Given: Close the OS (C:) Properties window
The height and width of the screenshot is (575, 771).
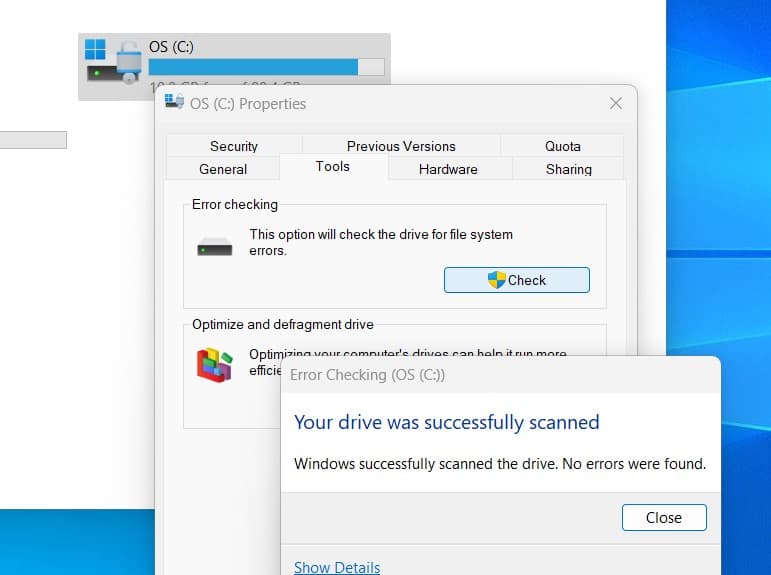Looking at the screenshot, I should point(616,103).
